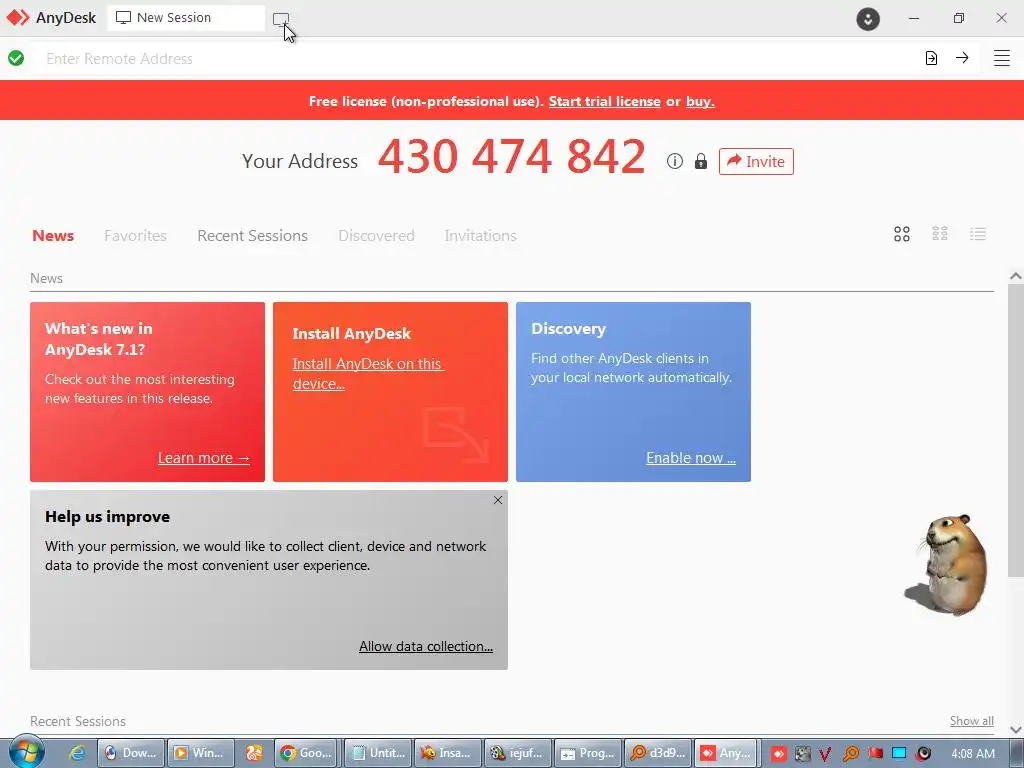1024x768 pixels.
Task: Click the red AnyDesk tray icon
Action: (x=778, y=754)
